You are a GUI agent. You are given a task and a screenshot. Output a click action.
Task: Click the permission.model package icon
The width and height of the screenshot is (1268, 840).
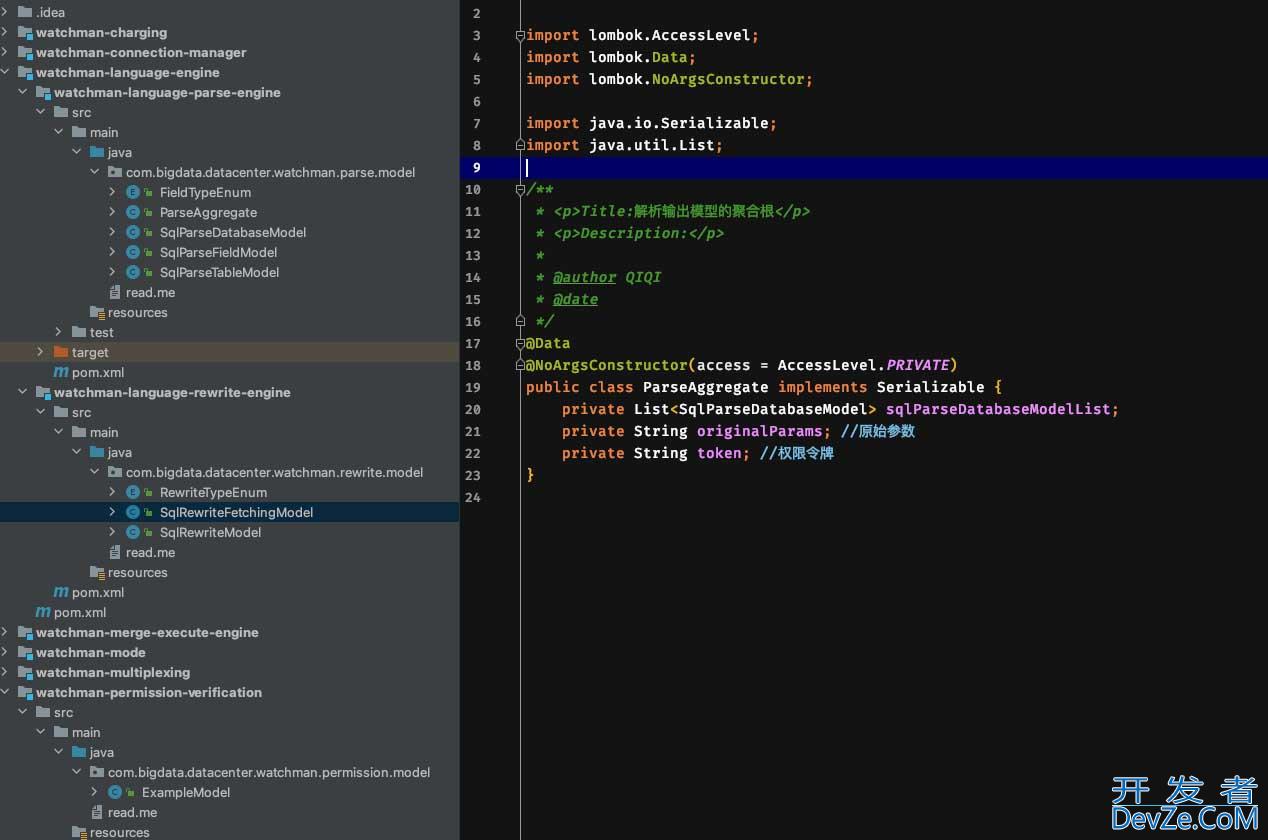point(97,772)
